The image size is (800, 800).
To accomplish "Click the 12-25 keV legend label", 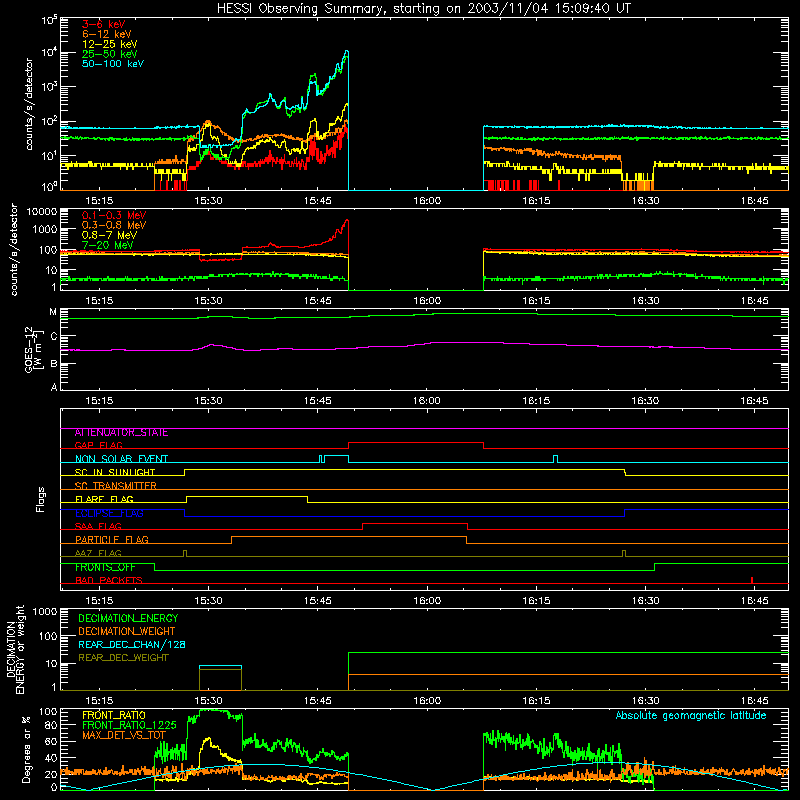I will 110,44.
